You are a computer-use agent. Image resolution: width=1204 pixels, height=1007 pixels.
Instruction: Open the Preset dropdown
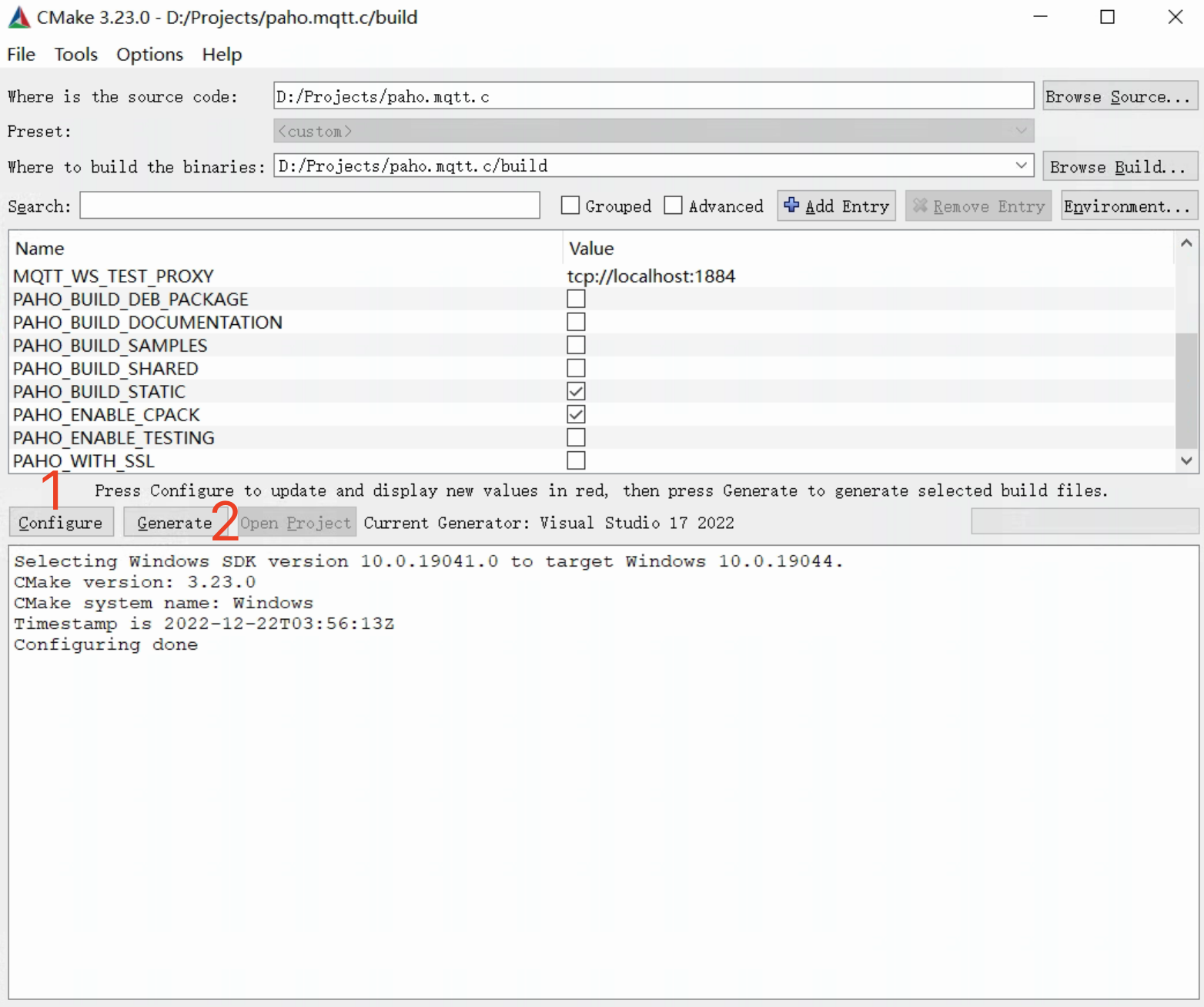click(653, 132)
